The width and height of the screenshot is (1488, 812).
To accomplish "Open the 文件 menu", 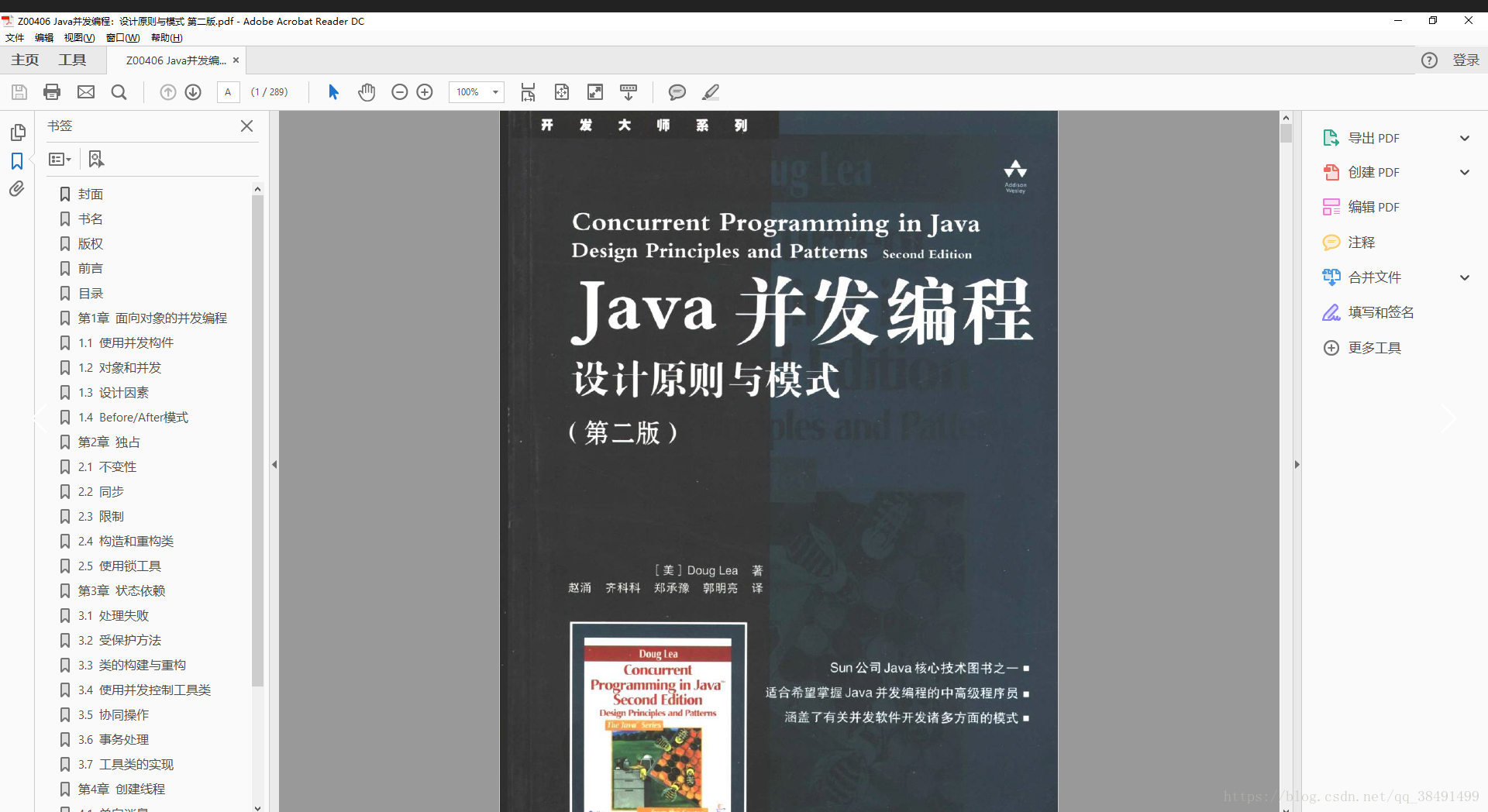I will [x=15, y=37].
